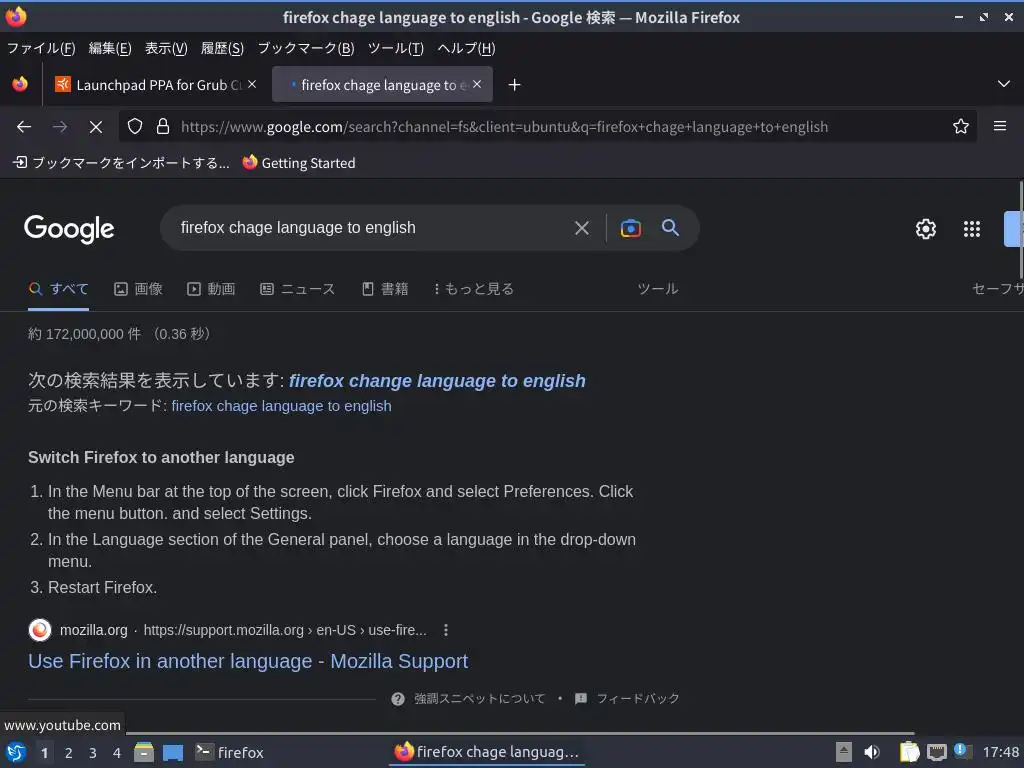1024x768 pixels.
Task: Search by image with camera icon
Action: (630, 228)
